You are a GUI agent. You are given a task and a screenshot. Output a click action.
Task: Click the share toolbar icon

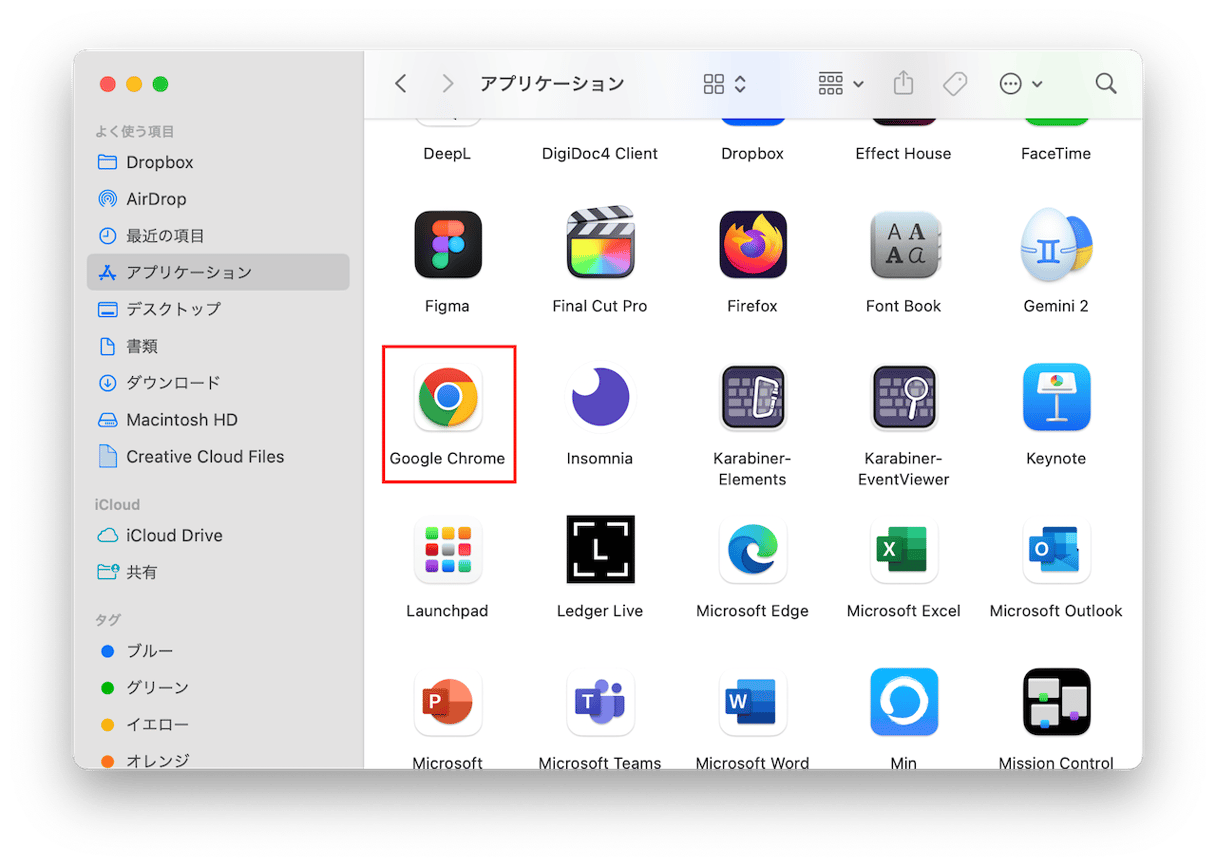pos(904,83)
